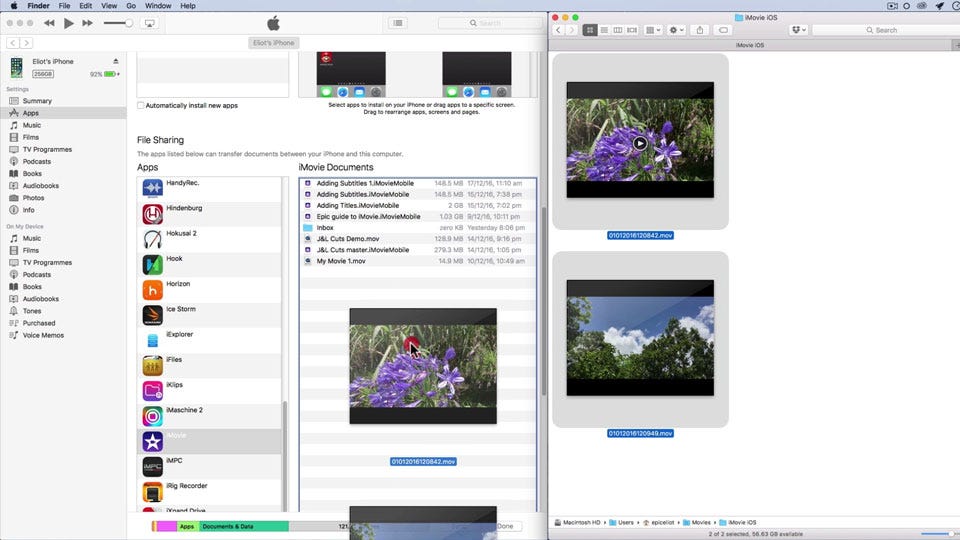Open the Finder arrange-by dropdown
Viewport: 960px width, 540px height.
[653, 30]
